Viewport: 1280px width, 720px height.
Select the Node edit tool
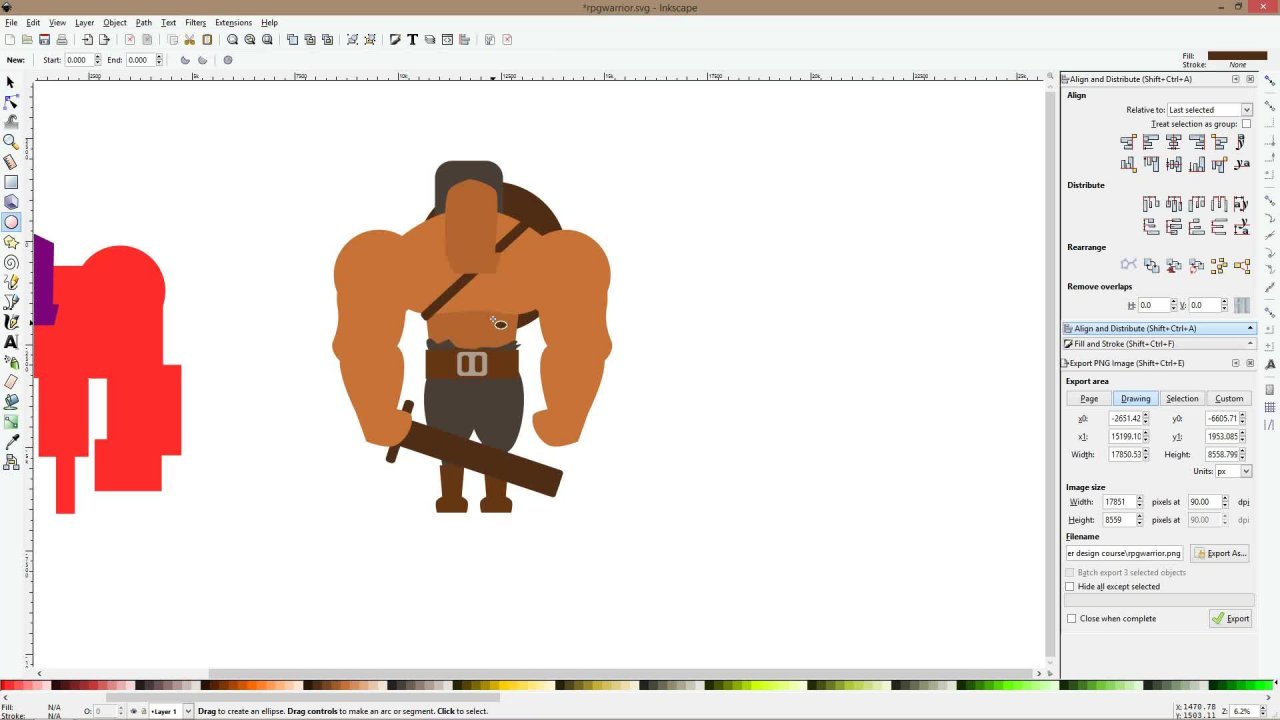(x=11, y=102)
